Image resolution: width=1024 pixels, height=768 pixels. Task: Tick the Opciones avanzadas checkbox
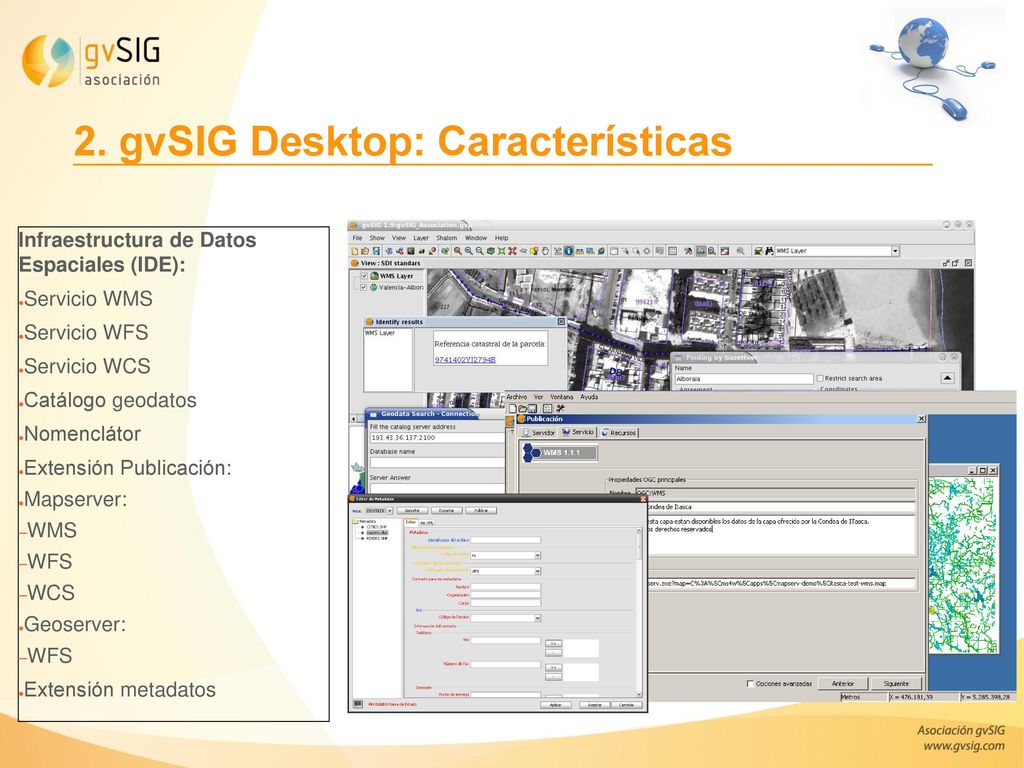coord(750,684)
